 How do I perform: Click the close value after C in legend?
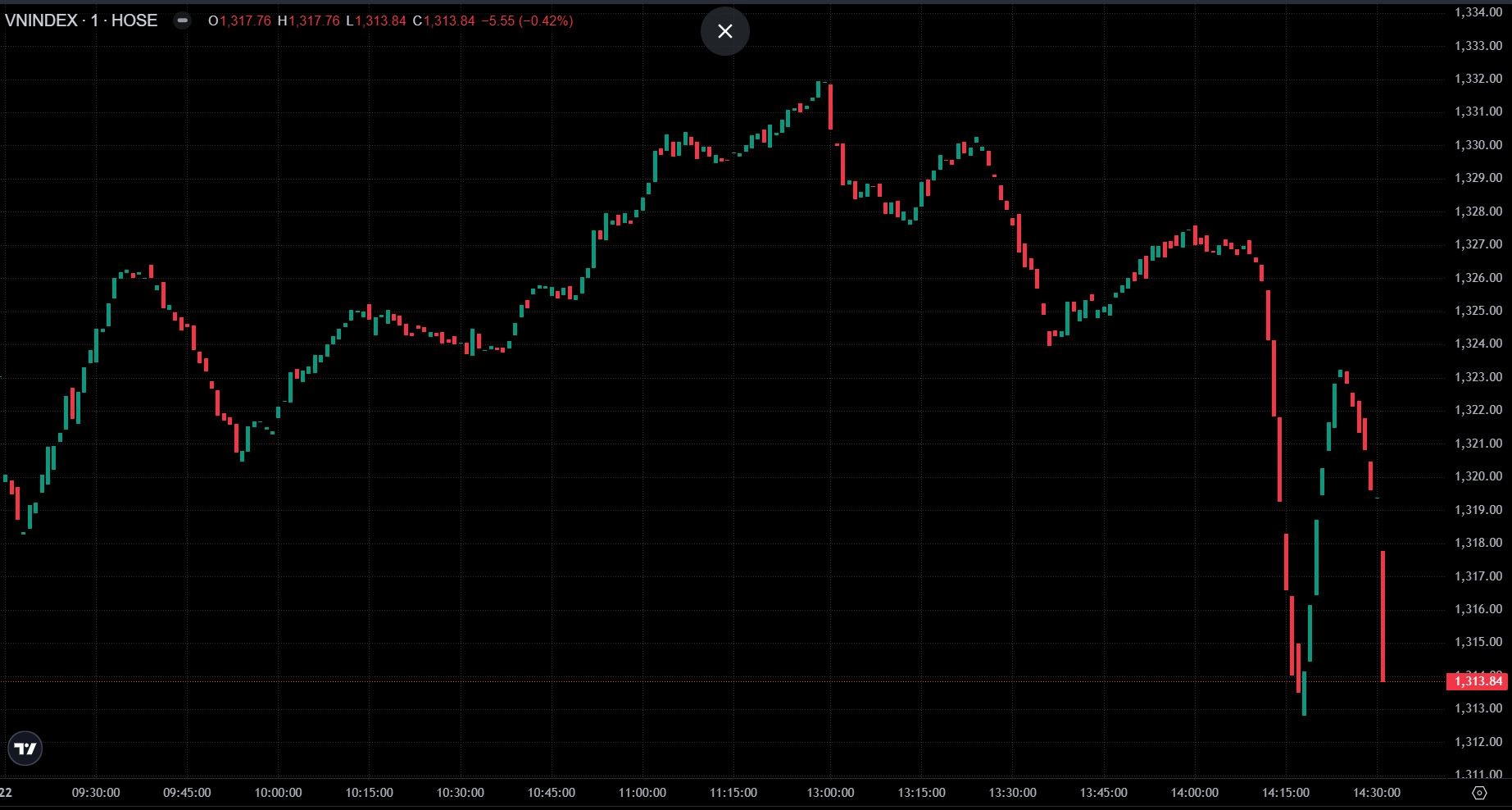[x=449, y=21]
